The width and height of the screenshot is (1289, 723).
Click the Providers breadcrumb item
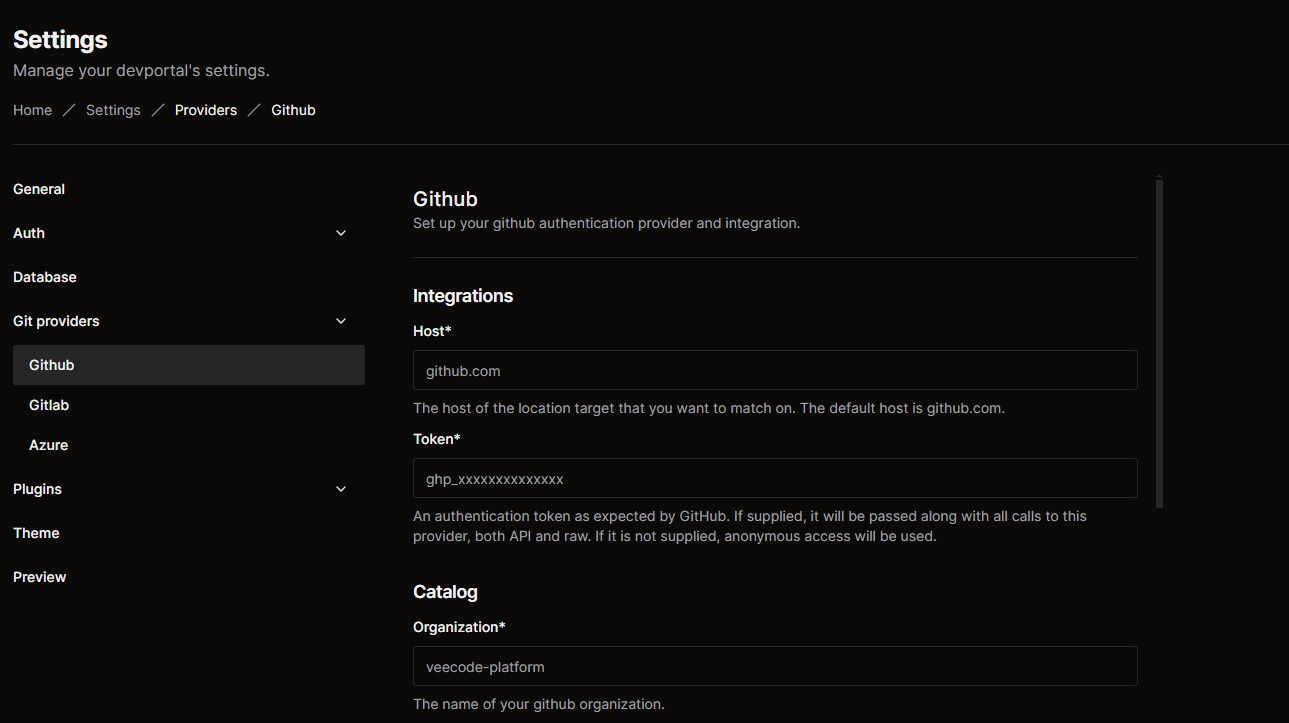pos(206,110)
